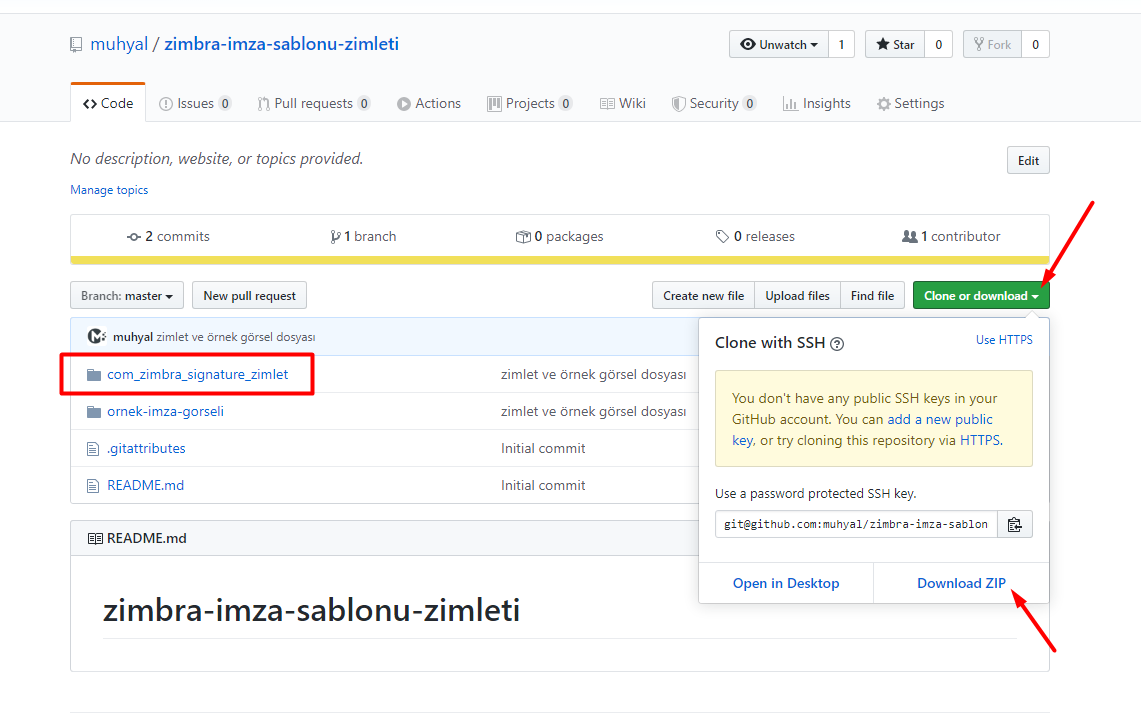Click the branch icon beside 1 branch
1141x727 pixels.
pyautogui.click(x=335, y=237)
